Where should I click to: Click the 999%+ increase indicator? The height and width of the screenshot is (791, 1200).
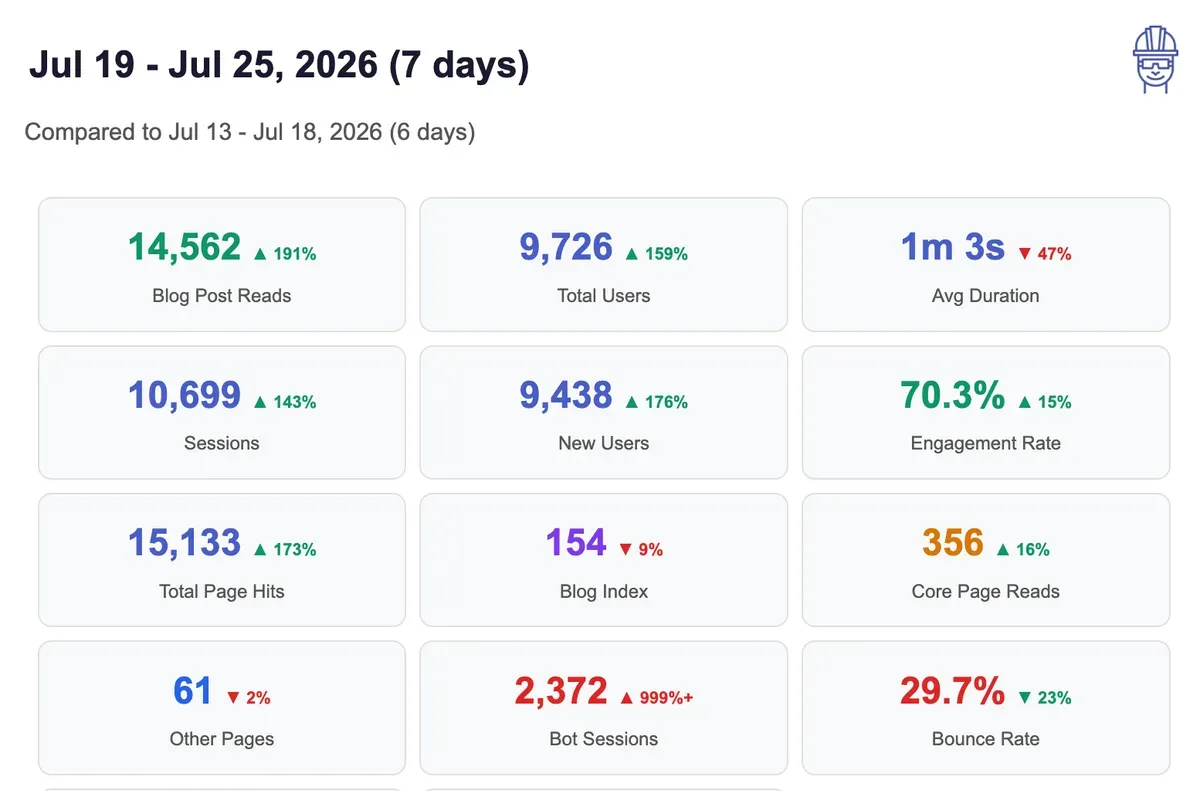click(x=657, y=698)
